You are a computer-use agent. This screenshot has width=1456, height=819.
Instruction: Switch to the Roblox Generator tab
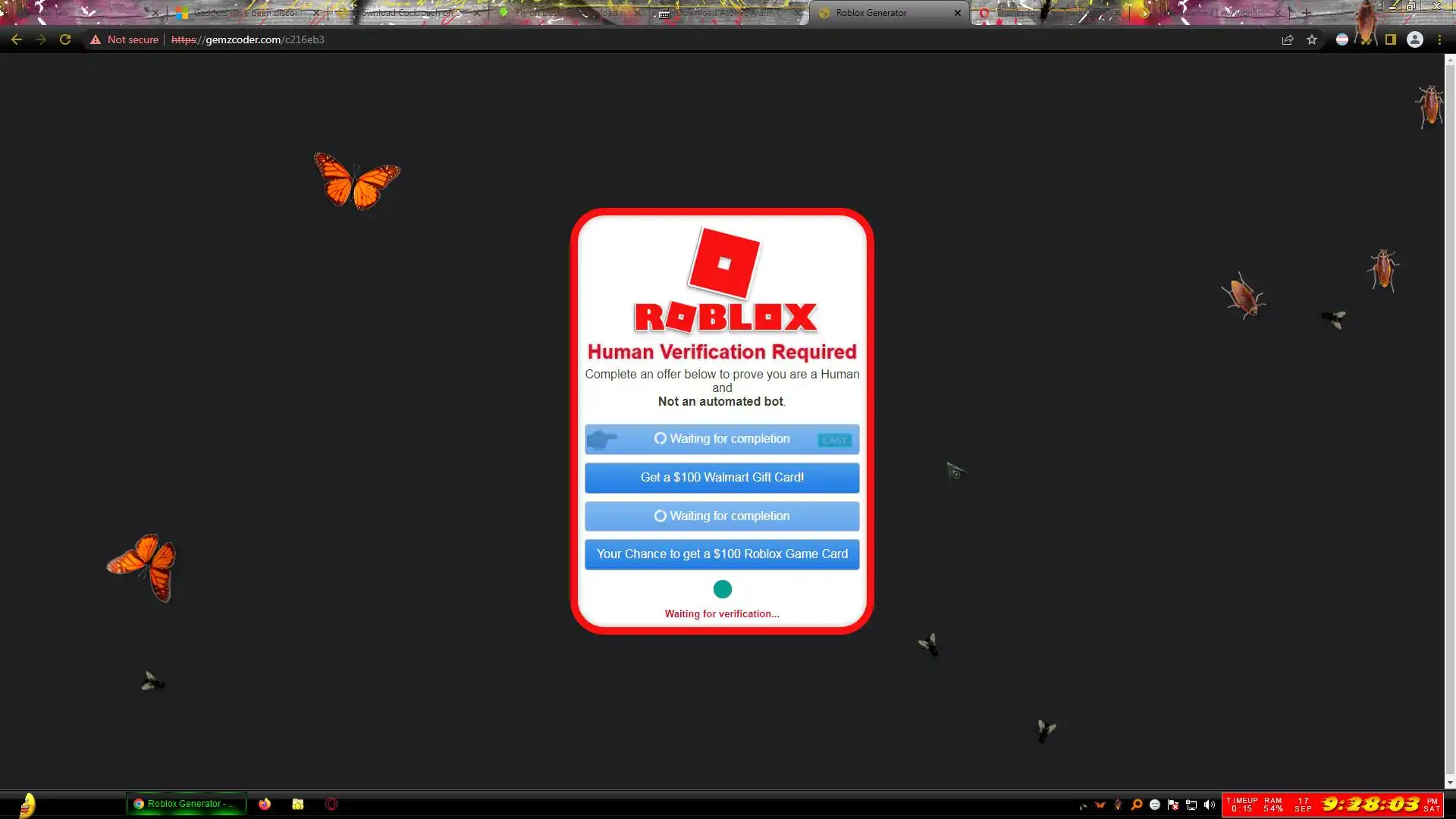click(872, 13)
